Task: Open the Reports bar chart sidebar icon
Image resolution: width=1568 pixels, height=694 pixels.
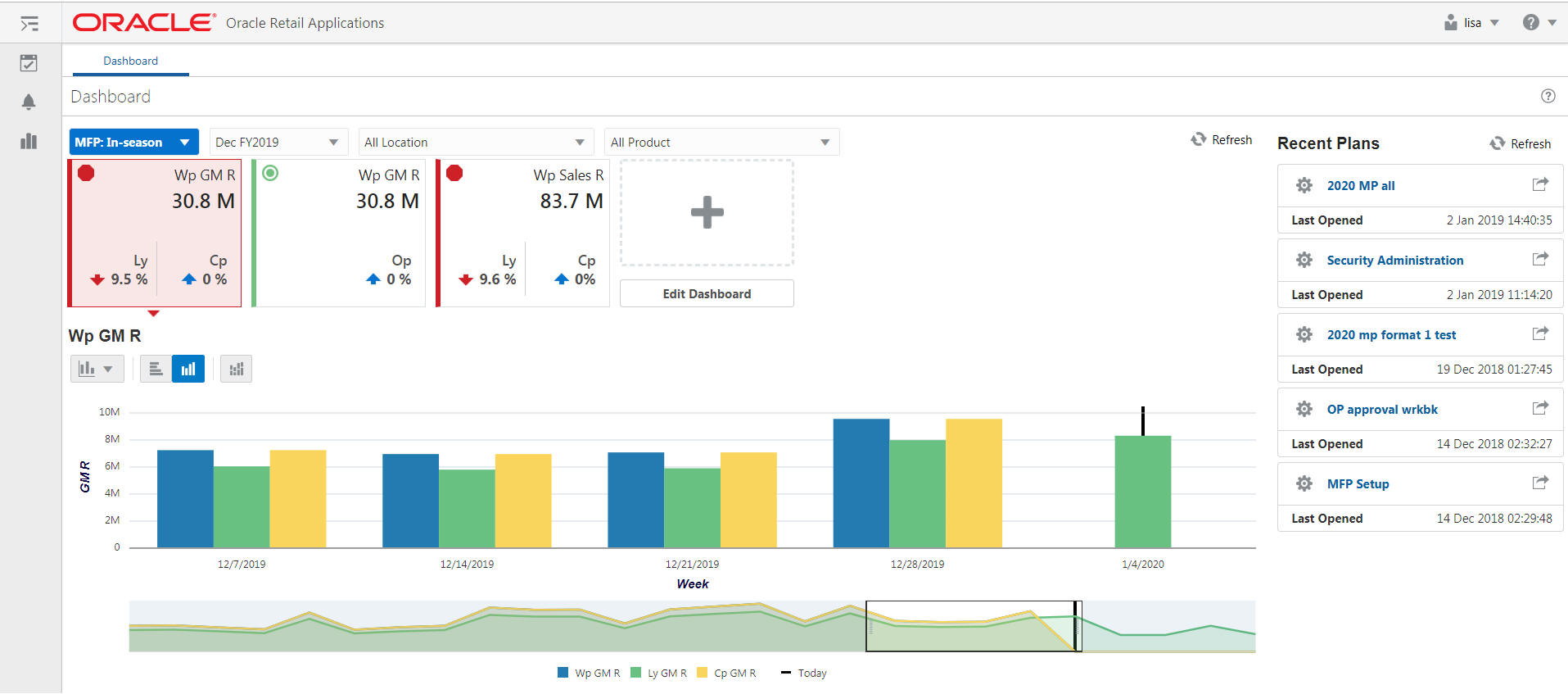Action: [29, 141]
